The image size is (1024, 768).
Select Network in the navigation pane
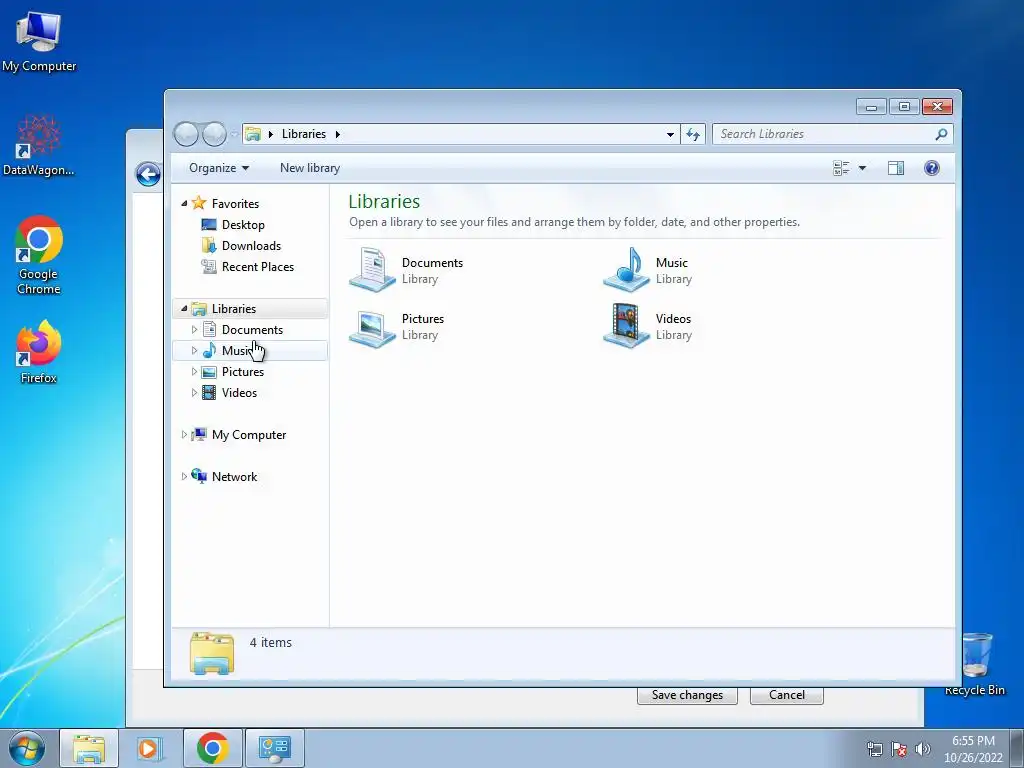pyautogui.click(x=234, y=477)
